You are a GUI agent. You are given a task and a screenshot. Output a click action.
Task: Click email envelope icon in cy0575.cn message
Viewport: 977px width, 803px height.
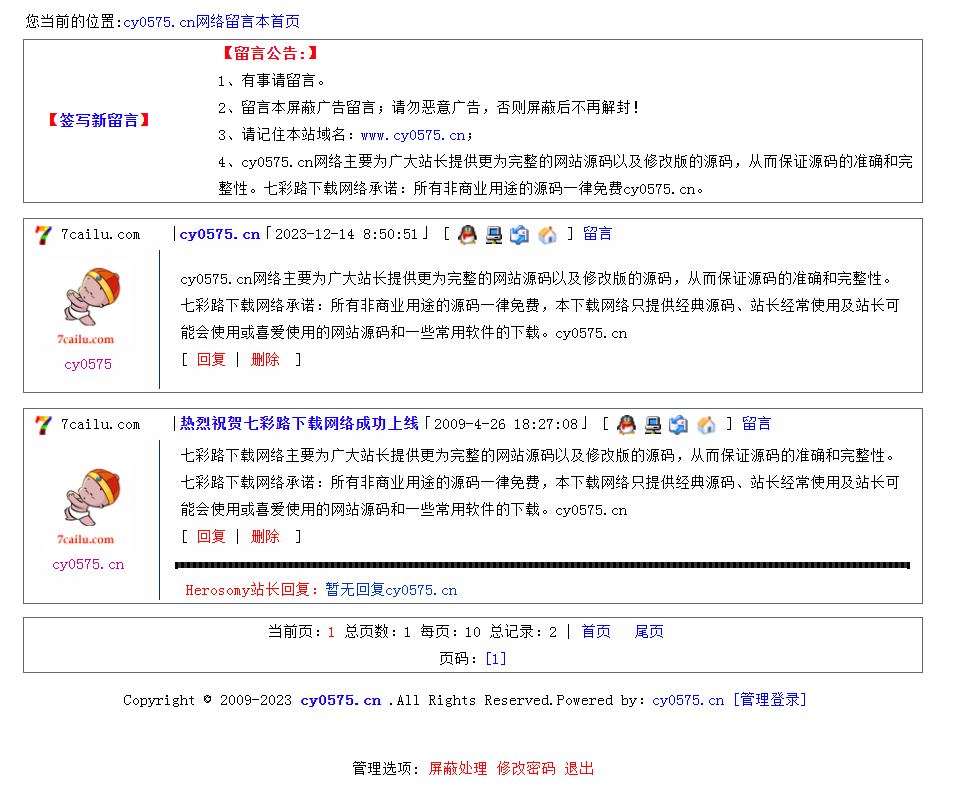click(520, 235)
